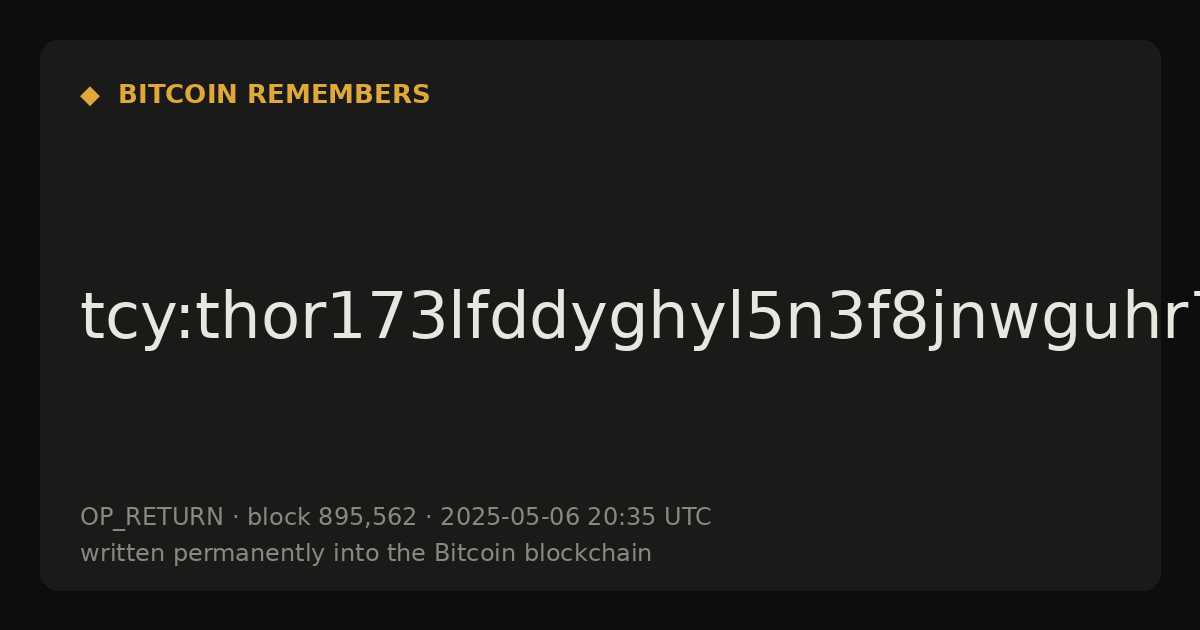This screenshot has height=630, width=1200.
Task: Click empty card area below header
Action: pos(600,190)
